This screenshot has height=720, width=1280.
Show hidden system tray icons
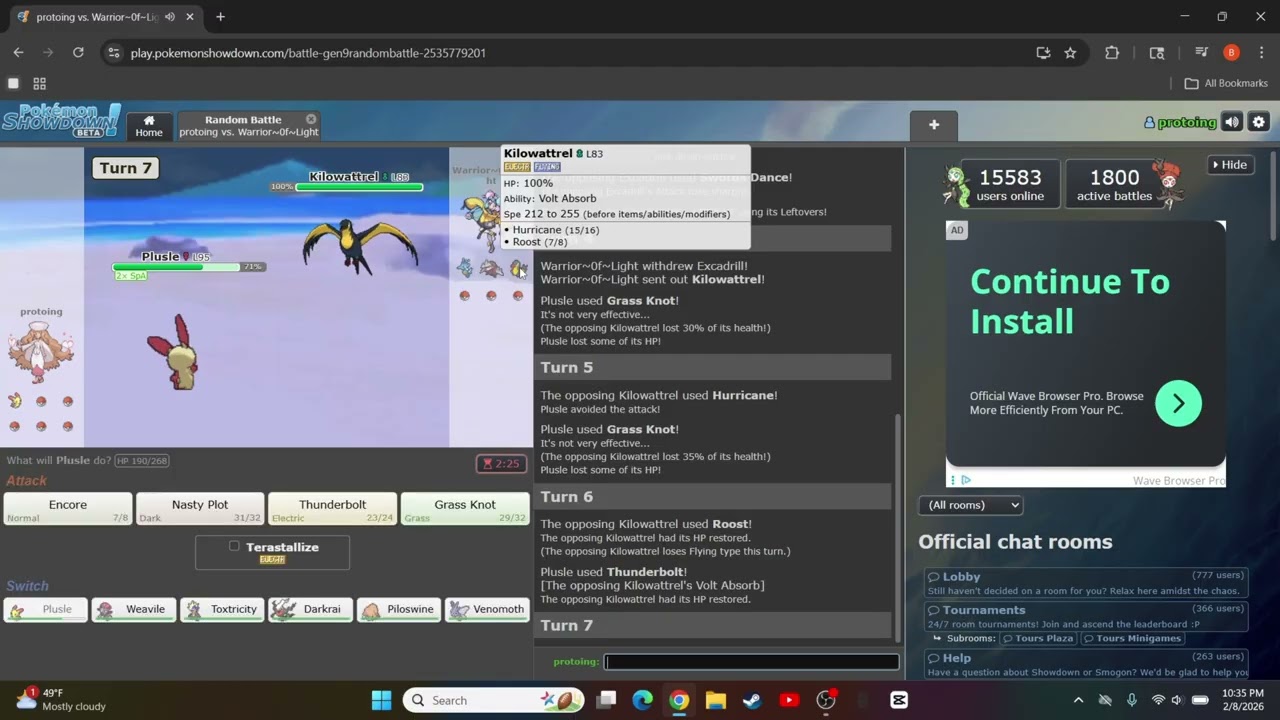(1078, 700)
